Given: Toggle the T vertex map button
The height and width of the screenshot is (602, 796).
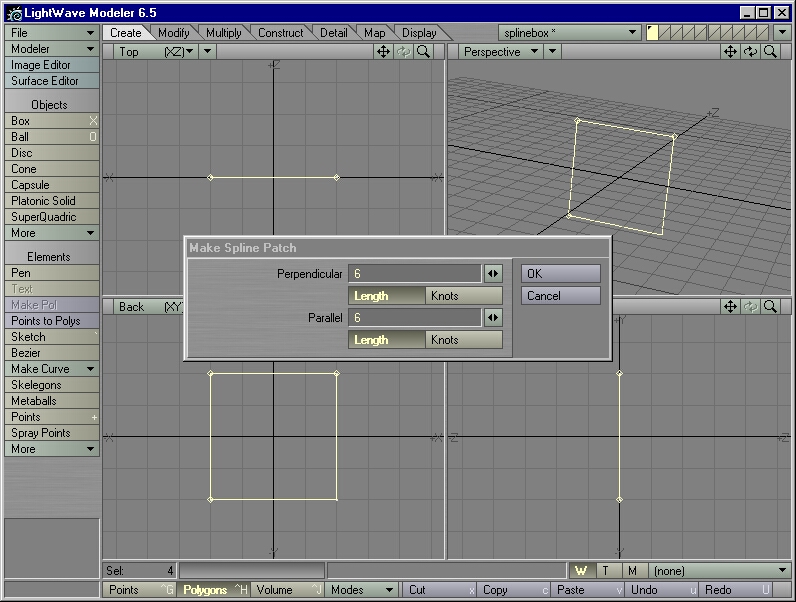Looking at the screenshot, I should tap(606, 571).
